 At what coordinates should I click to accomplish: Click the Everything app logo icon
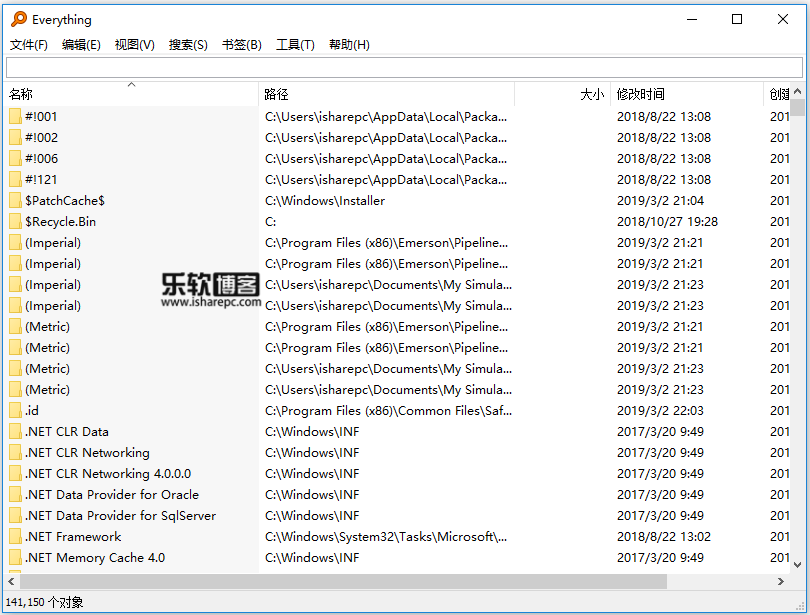pyautogui.click(x=19, y=19)
